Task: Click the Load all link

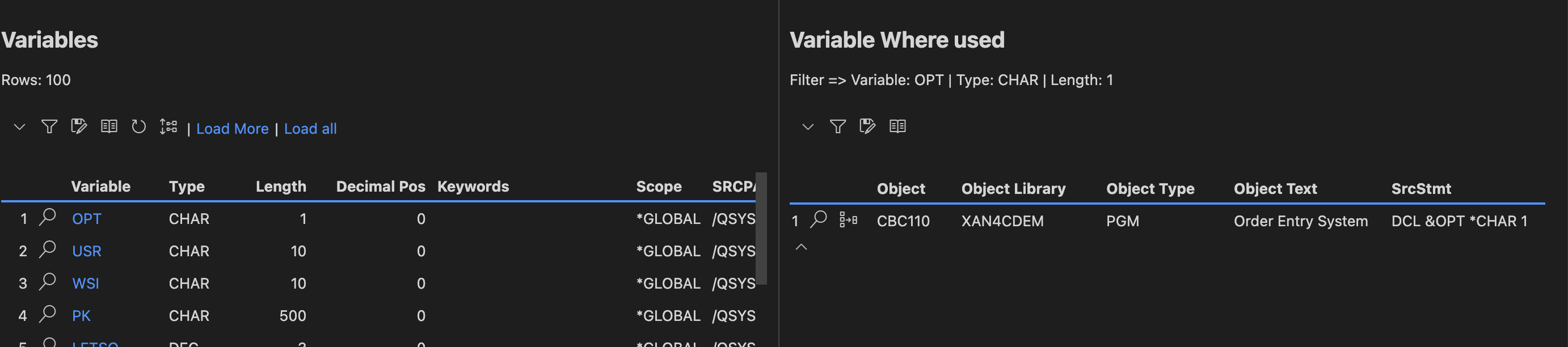Action: tap(310, 129)
